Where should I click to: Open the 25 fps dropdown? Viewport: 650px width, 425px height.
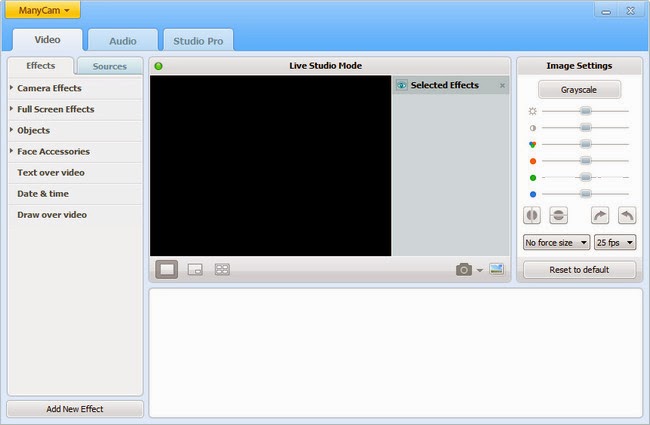[x=615, y=242]
